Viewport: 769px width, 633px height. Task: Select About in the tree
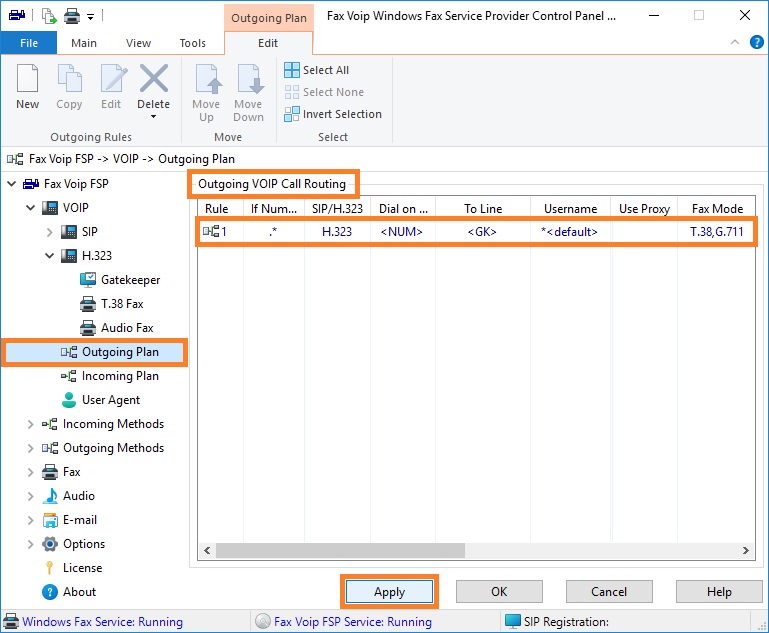tap(69, 592)
